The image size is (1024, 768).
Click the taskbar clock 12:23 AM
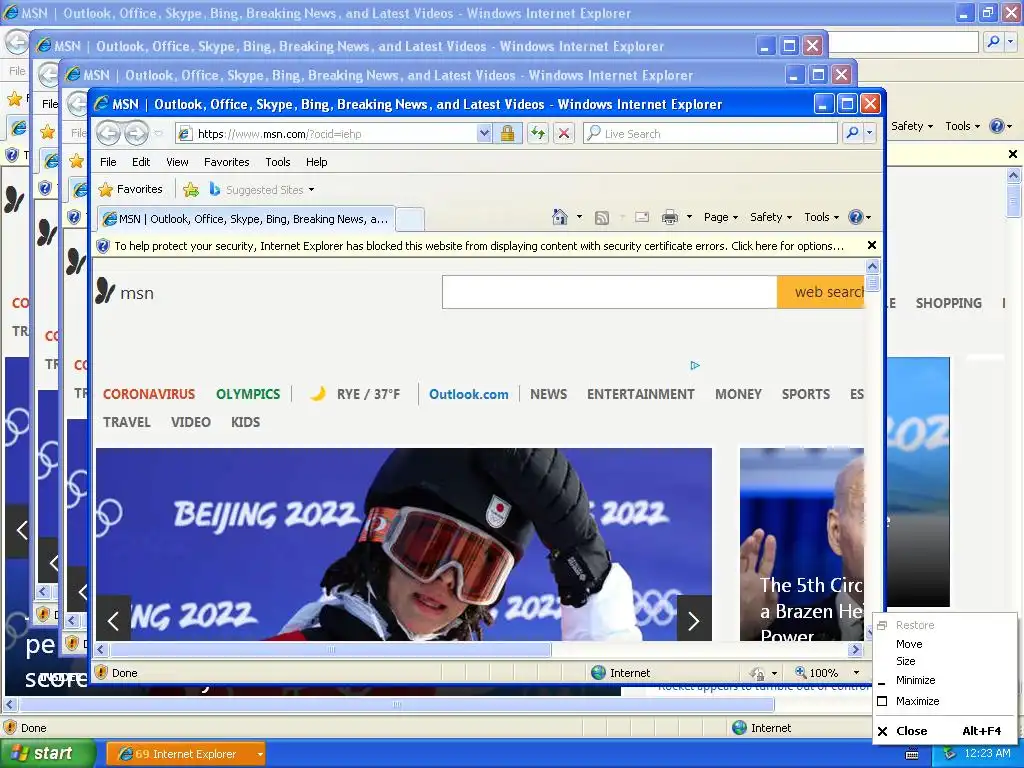point(987,754)
